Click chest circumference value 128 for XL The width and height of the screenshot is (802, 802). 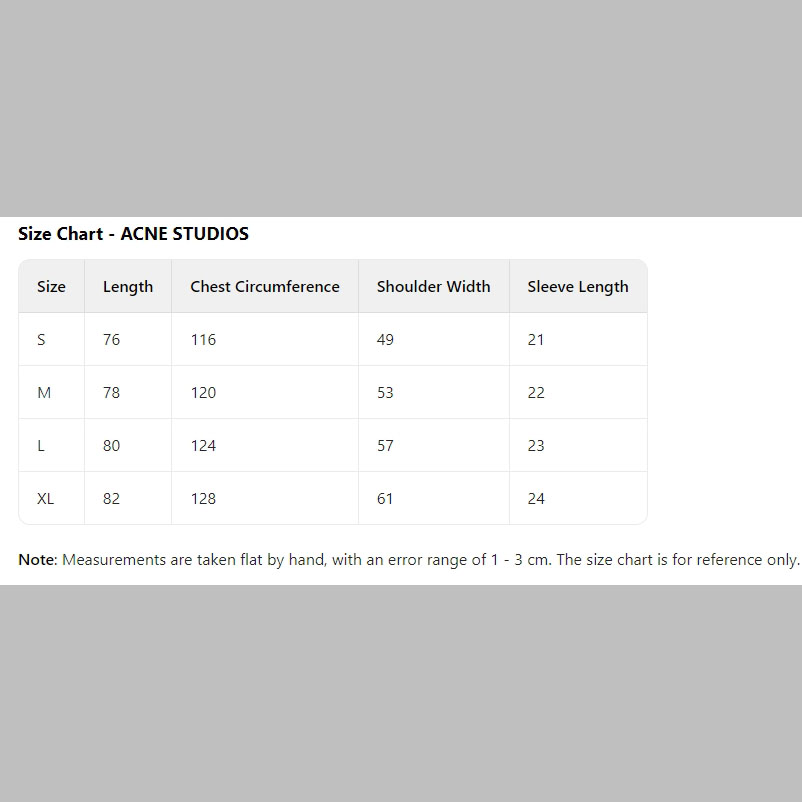204,499
